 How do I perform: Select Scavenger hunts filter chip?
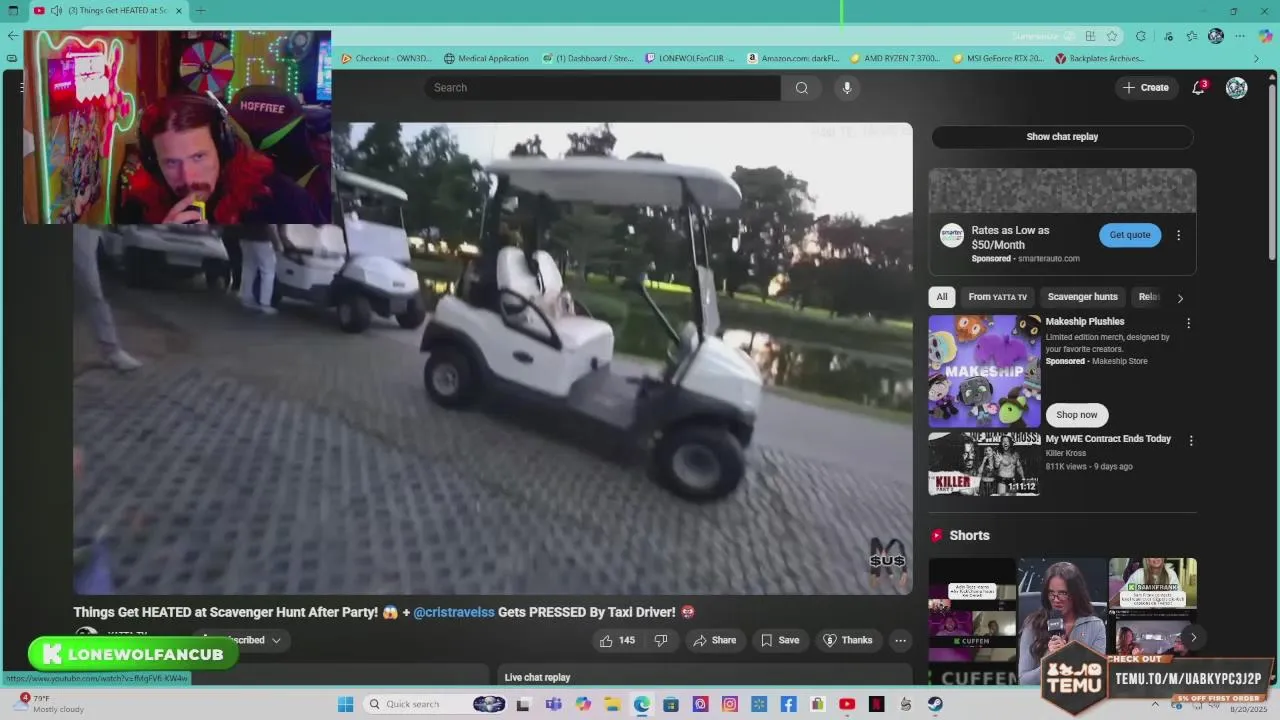tap(1082, 297)
